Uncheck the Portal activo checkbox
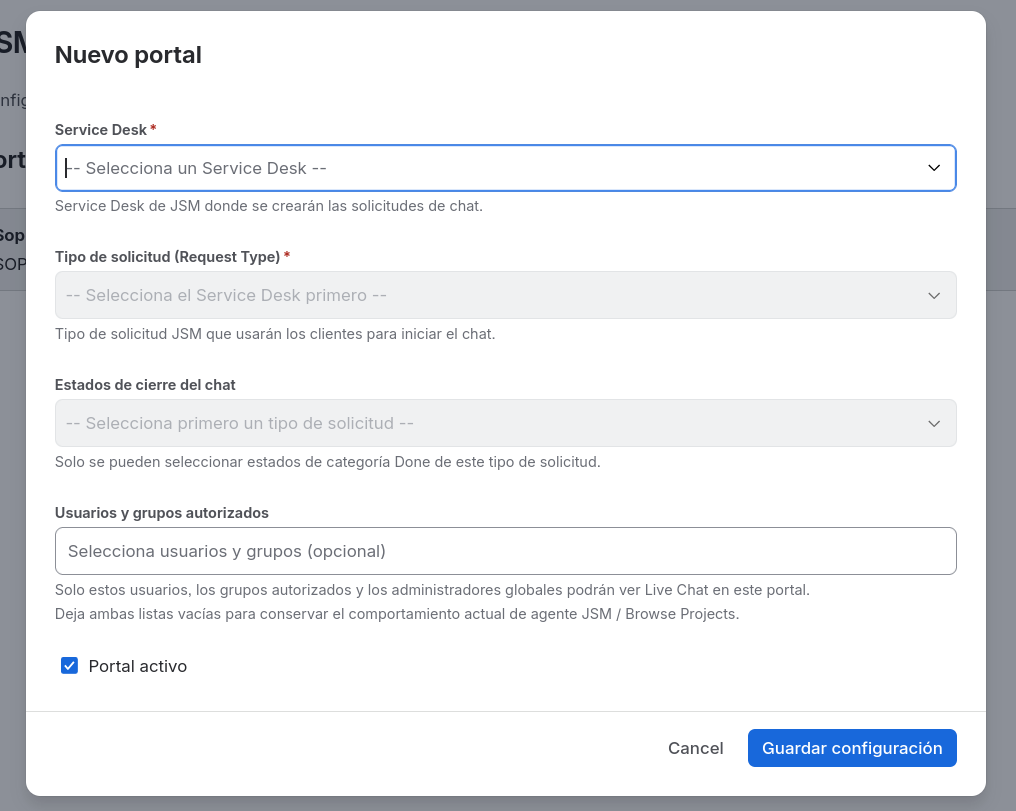1016x811 pixels. [x=69, y=666]
